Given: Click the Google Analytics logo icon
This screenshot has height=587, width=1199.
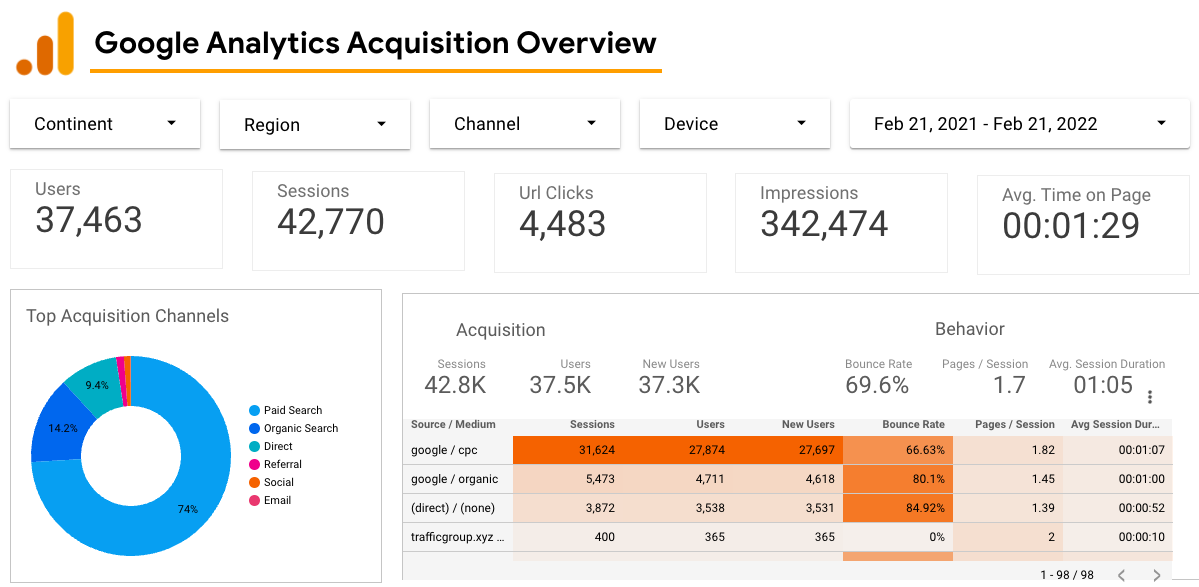Looking at the screenshot, I should point(45,44).
